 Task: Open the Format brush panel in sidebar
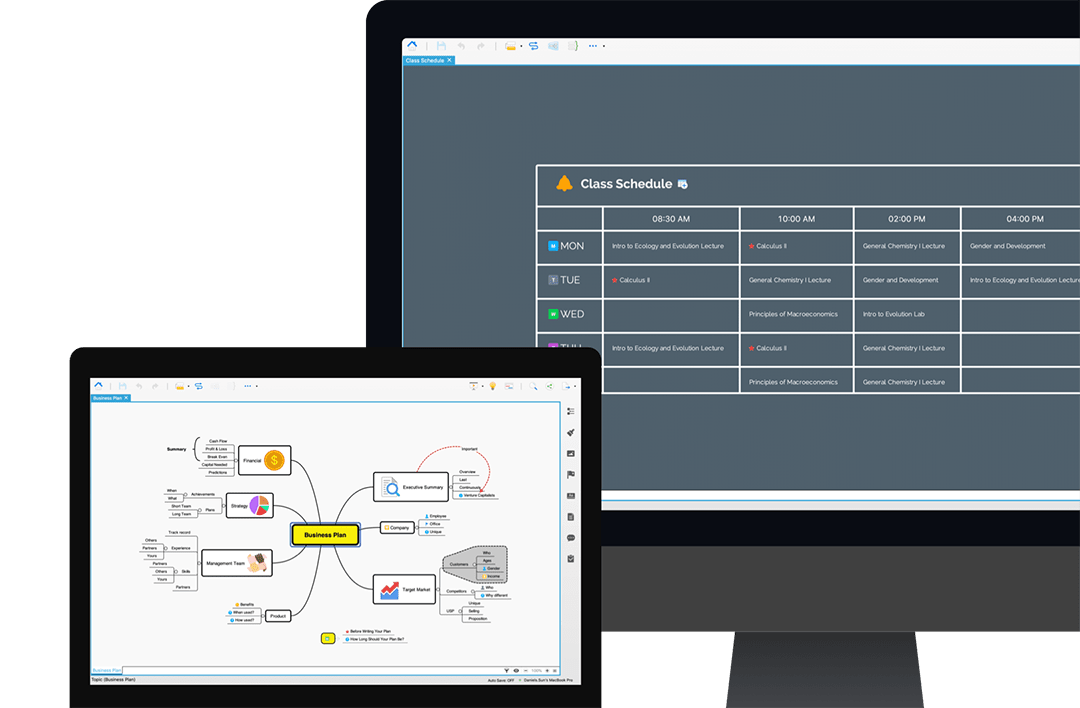(x=570, y=433)
